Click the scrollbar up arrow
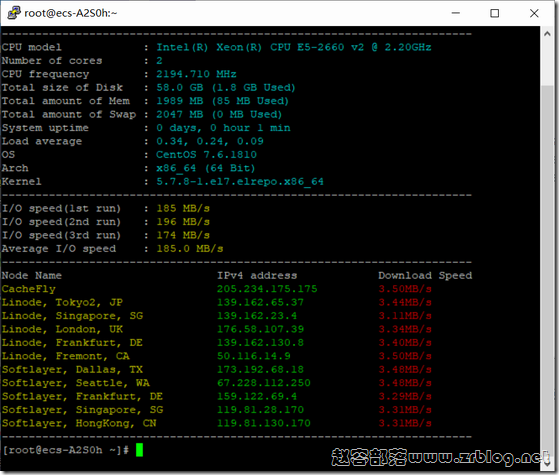Viewport: 559px width, 475px height. click(547, 34)
